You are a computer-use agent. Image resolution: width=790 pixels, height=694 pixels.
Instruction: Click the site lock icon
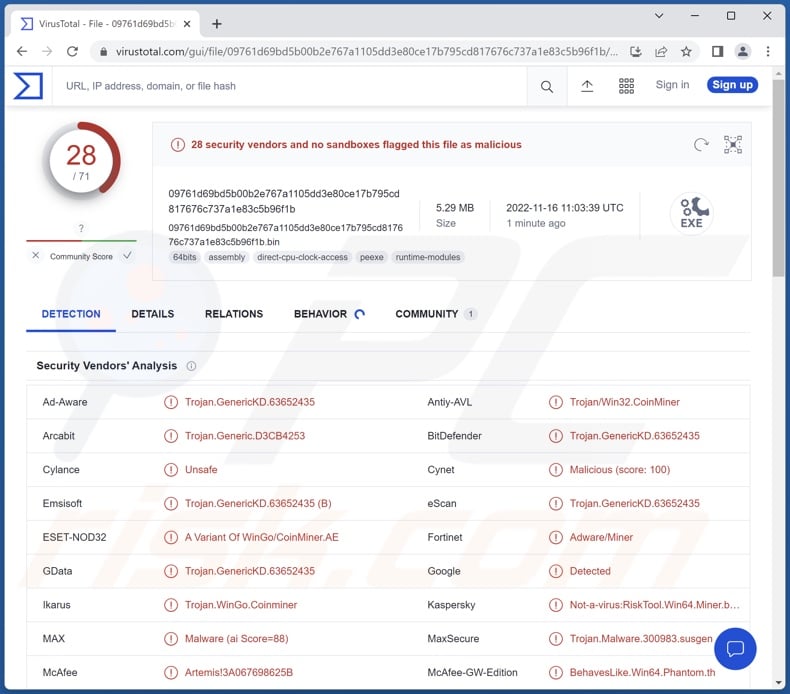(x=103, y=51)
